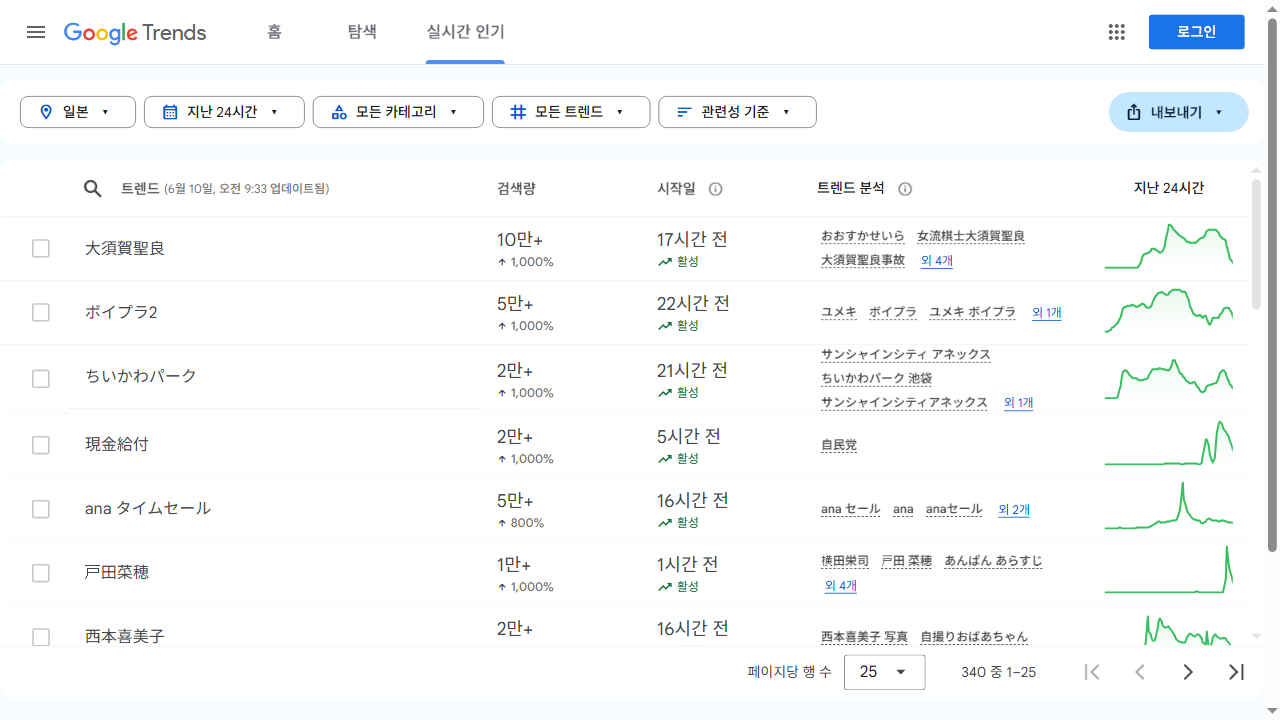Click the trend chart for ボイプラ2
Image resolution: width=1280 pixels, height=720 pixels.
coord(1169,311)
